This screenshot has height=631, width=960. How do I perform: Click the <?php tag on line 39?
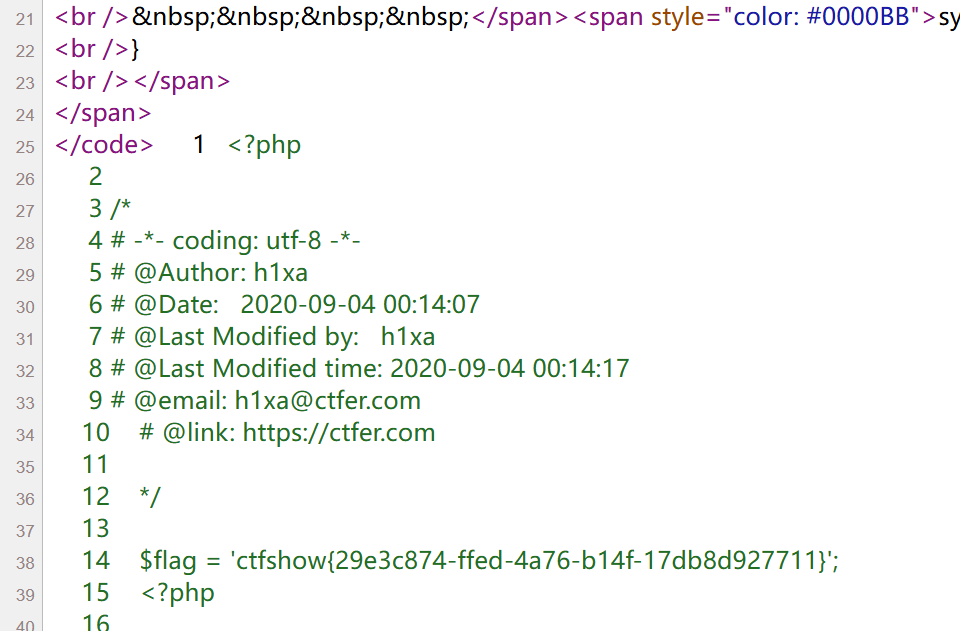[178, 592]
